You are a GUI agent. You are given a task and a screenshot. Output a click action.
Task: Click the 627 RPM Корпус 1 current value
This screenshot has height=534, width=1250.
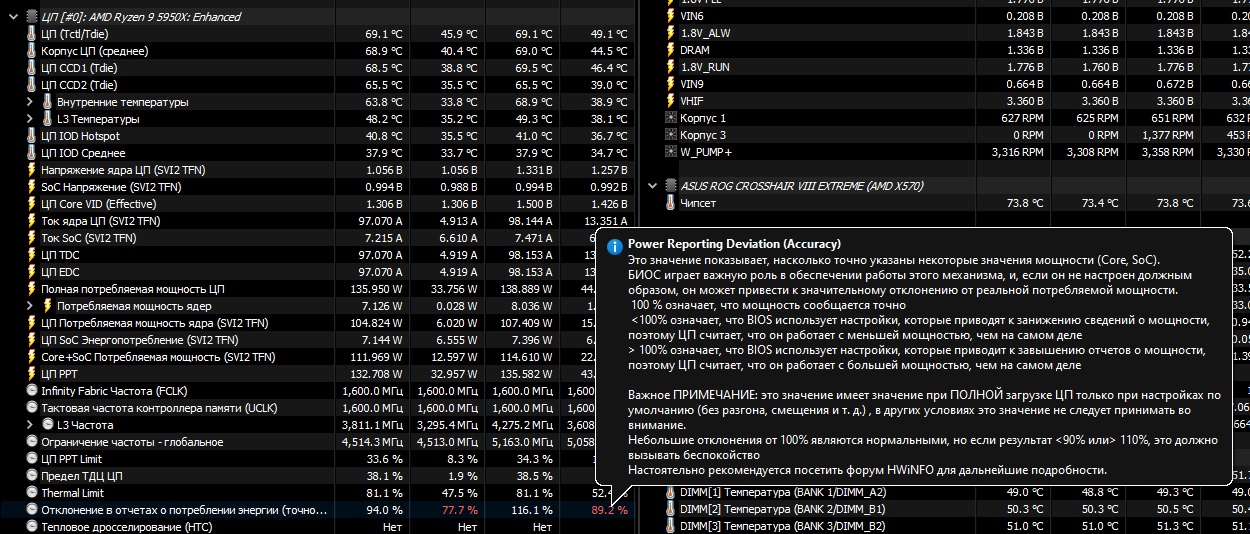point(1021,118)
